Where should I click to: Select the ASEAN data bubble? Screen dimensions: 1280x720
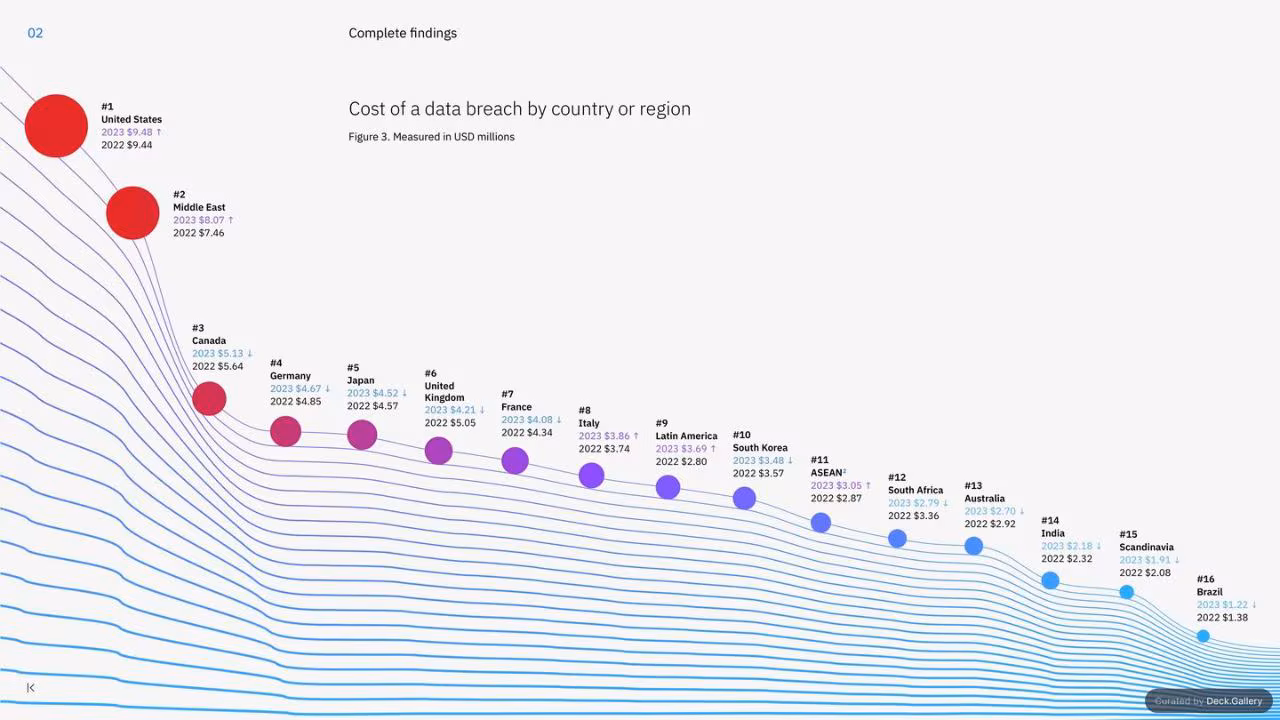click(821, 522)
